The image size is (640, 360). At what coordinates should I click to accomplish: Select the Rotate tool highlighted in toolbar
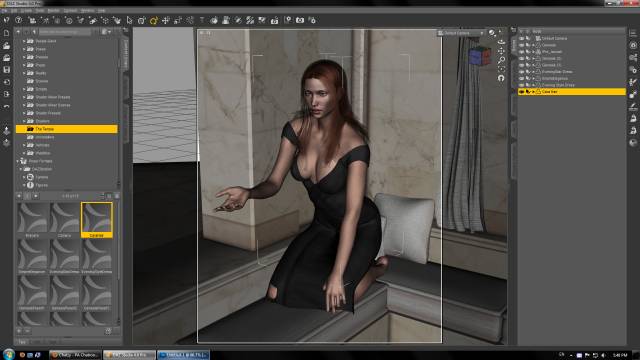coord(154,20)
